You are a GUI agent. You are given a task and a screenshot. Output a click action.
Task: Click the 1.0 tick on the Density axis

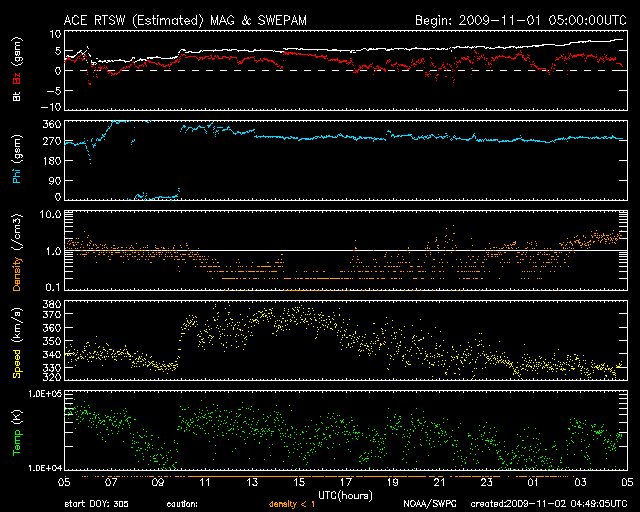pyautogui.click(x=52, y=251)
